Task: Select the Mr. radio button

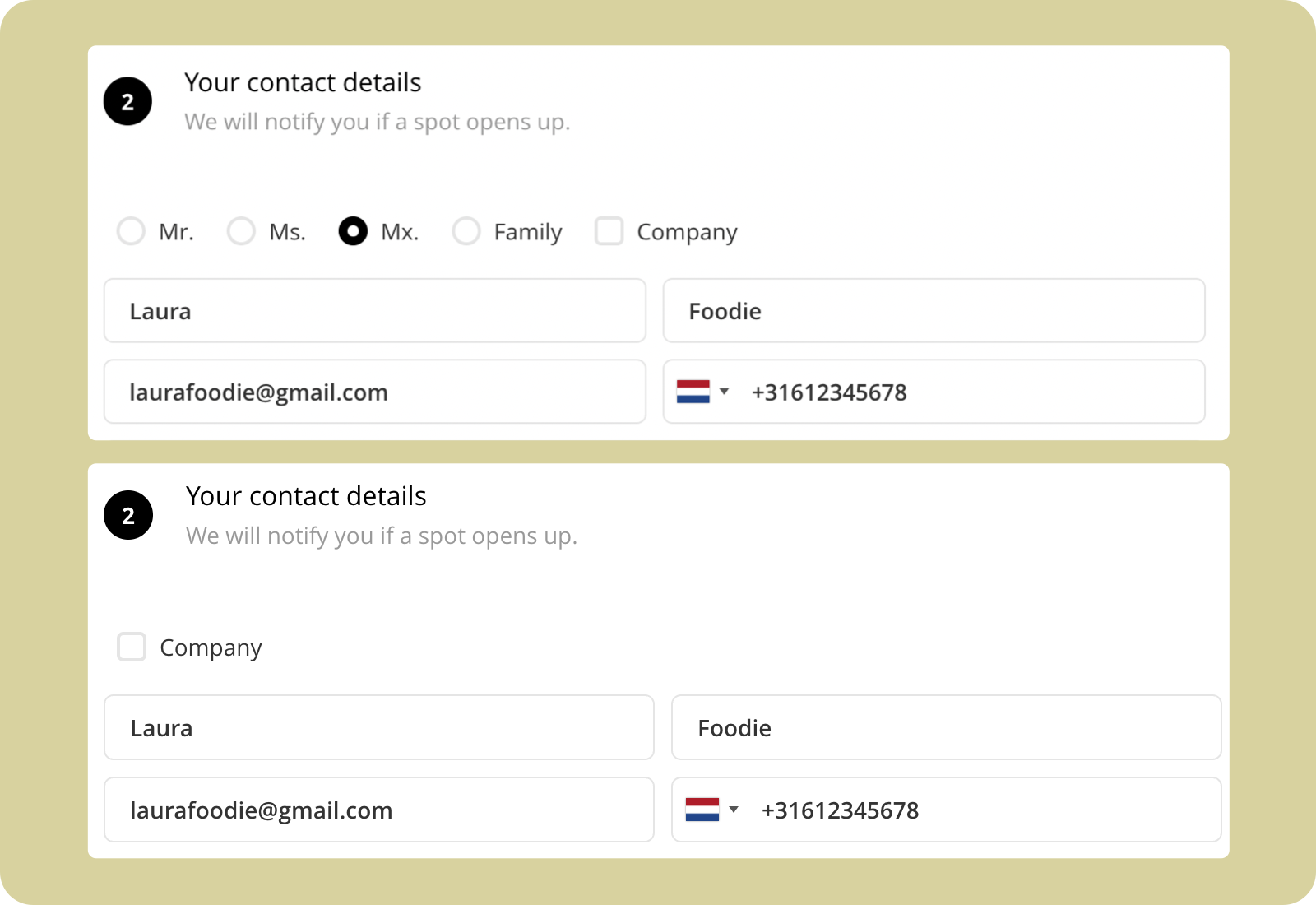Action: coord(131,231)
